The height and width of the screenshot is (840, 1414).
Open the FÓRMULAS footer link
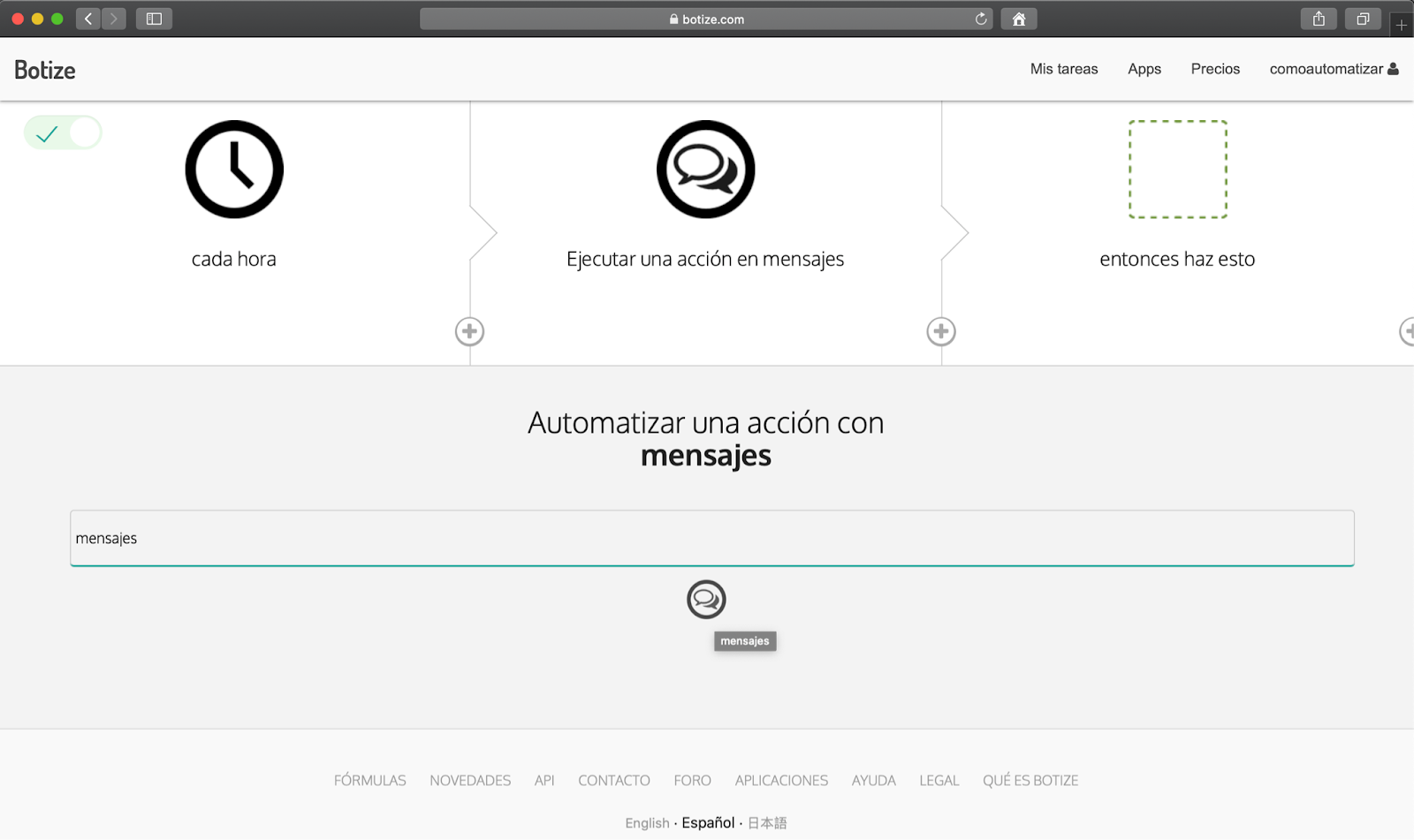[370, 781]
